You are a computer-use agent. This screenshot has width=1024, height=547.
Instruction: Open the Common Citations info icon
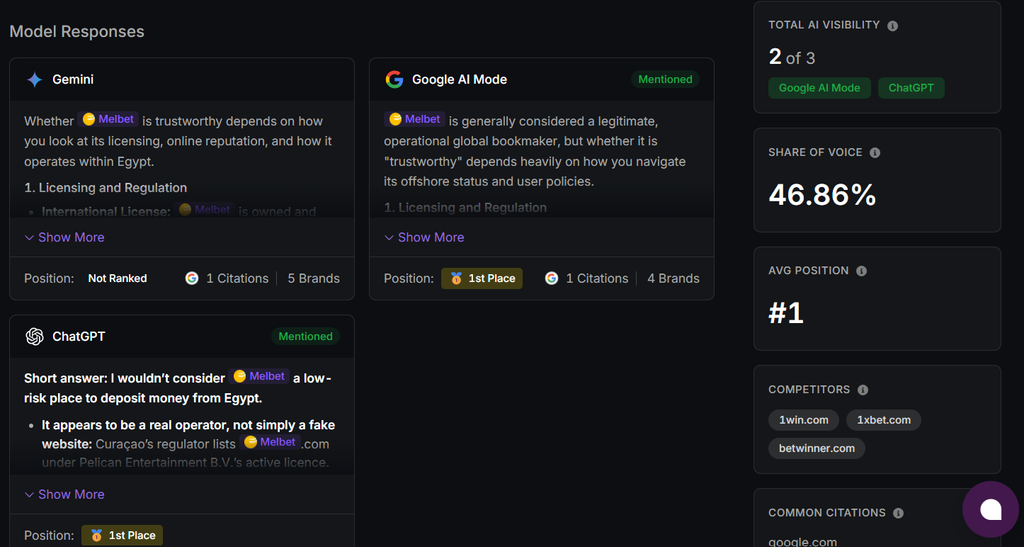pyautogui.click(x=899, y=513)
